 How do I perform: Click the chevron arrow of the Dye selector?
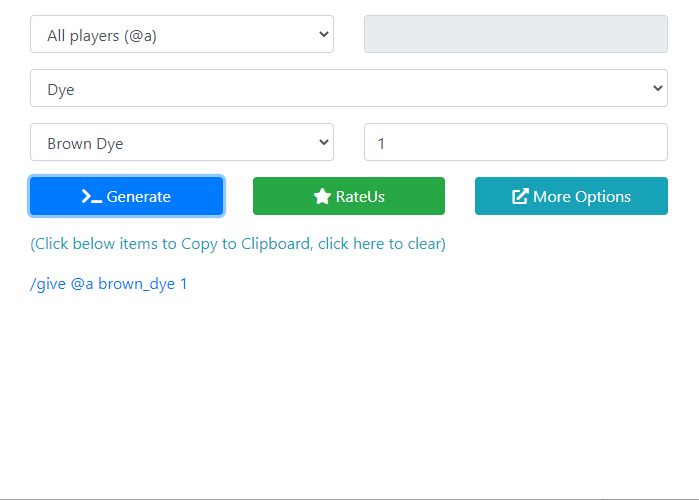(x=657, y=89)
